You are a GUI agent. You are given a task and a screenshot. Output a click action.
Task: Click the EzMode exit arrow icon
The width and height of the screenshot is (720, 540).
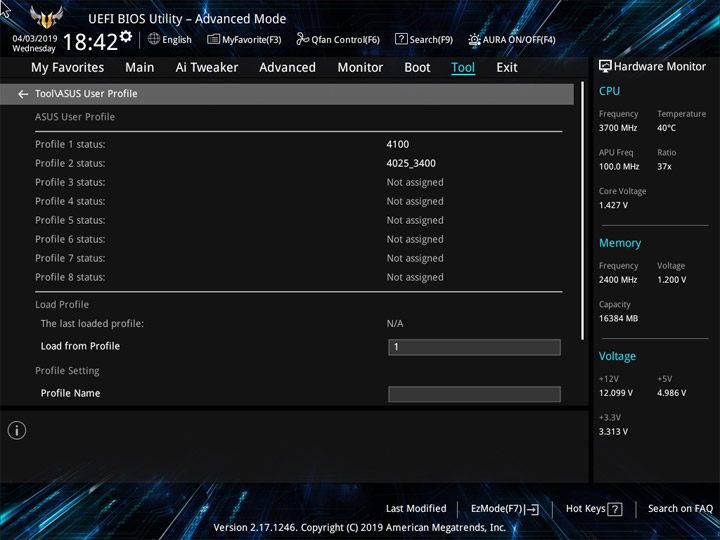tap(532, 509)
